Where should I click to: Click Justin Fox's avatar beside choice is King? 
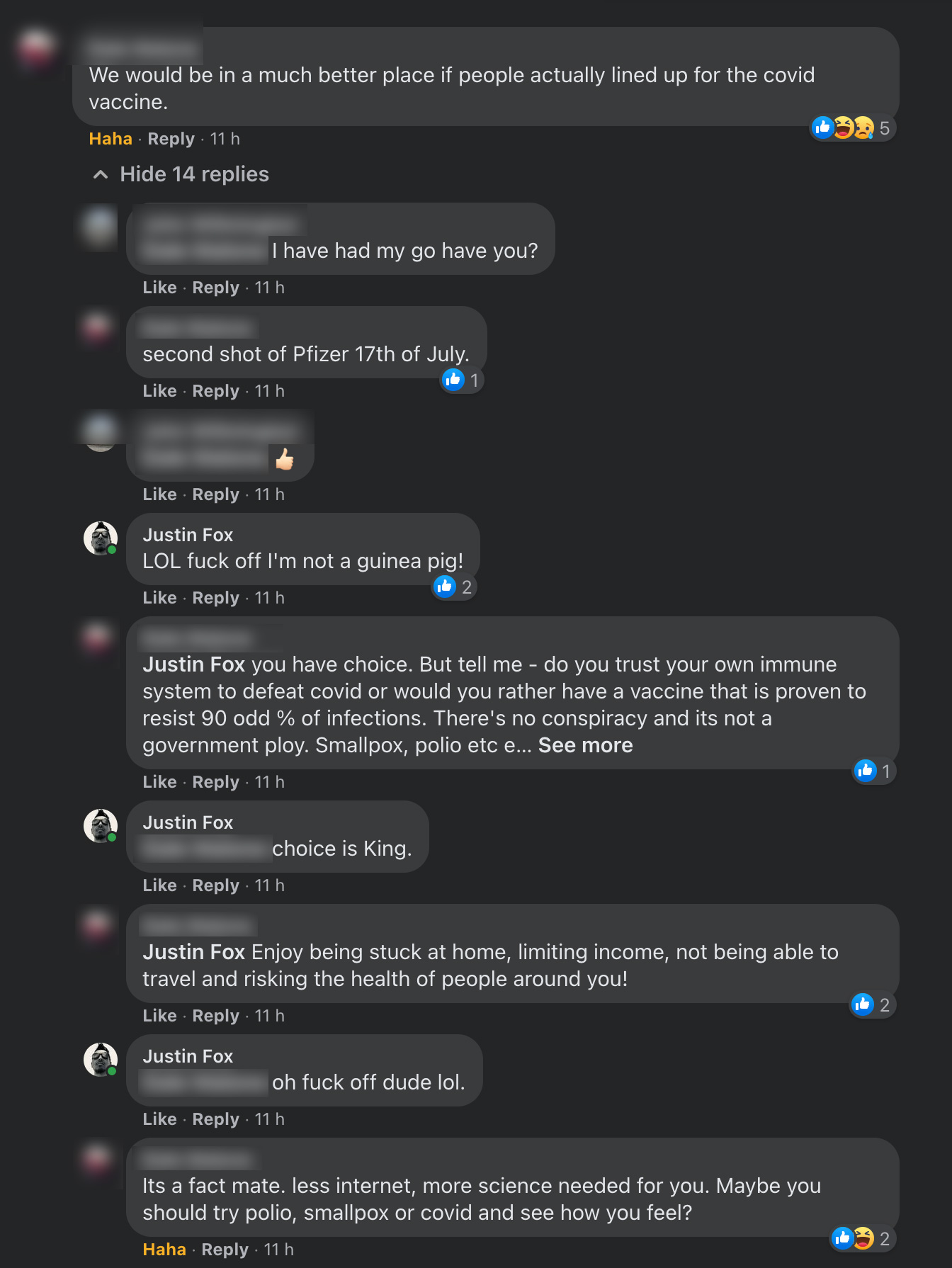(x=101, y=826)
